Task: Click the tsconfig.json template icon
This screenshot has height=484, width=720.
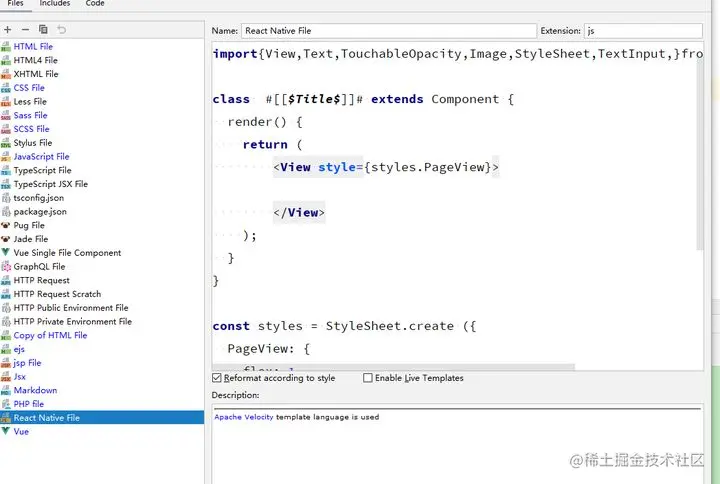Action: click(x=6, y=198)
